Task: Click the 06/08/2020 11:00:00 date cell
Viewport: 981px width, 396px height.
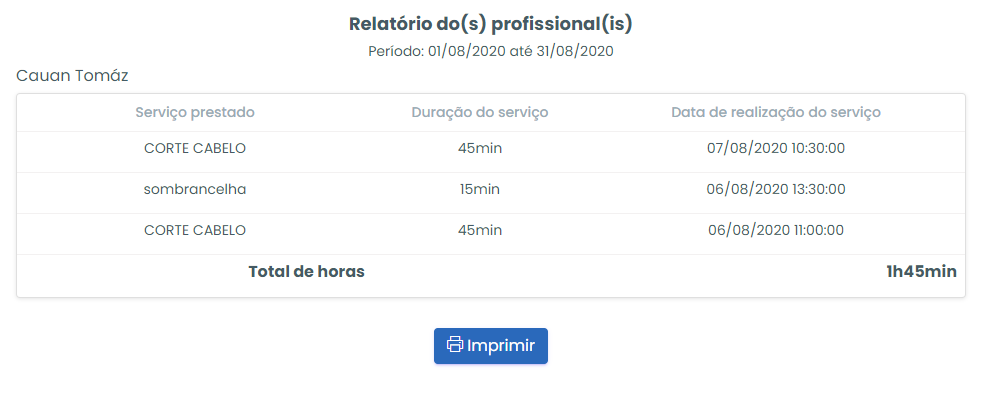Action: pyautogui.click(x=776, y=230)
